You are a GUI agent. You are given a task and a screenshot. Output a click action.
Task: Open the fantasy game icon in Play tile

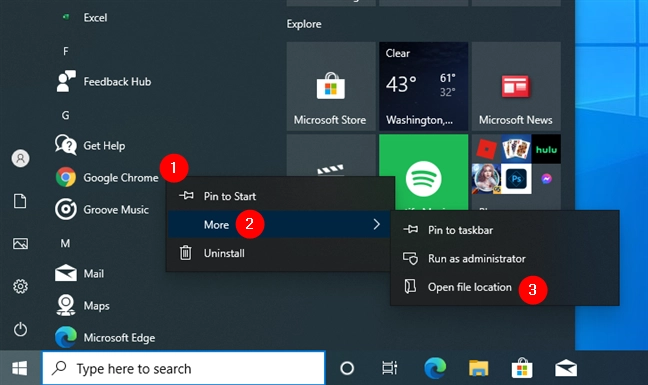tap(486, 179)
